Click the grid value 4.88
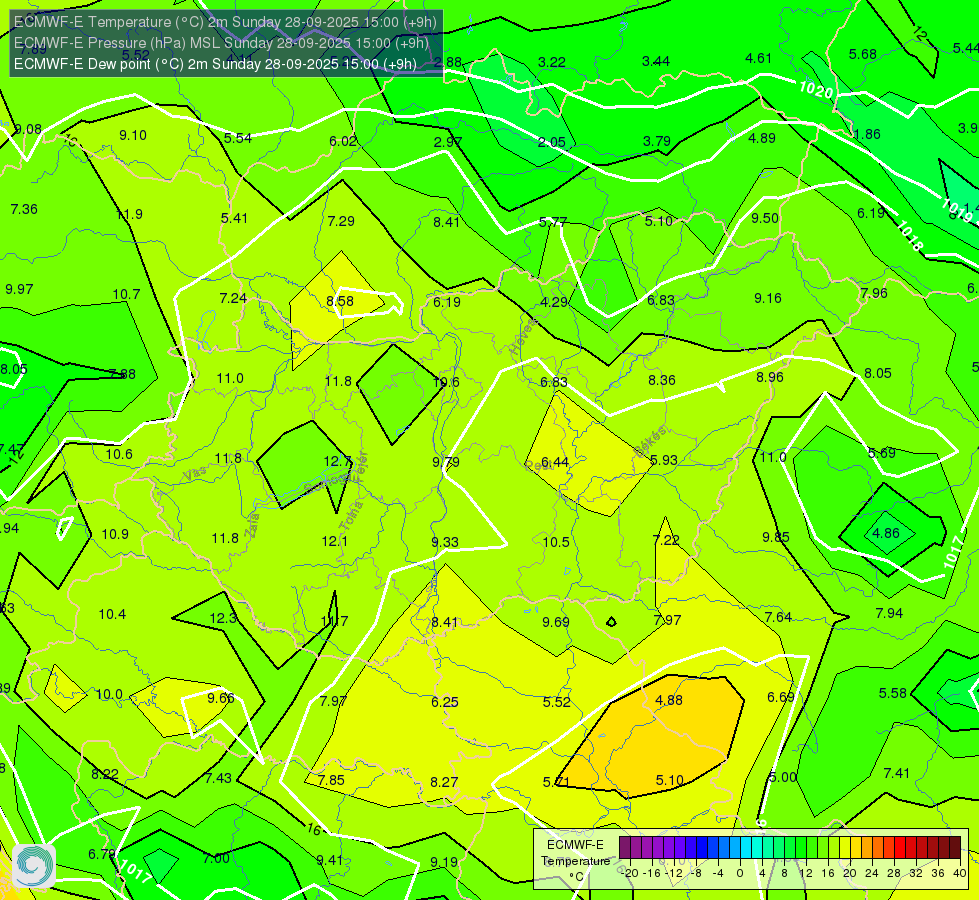This screenshot has width=979, height=900. point(669,701)
